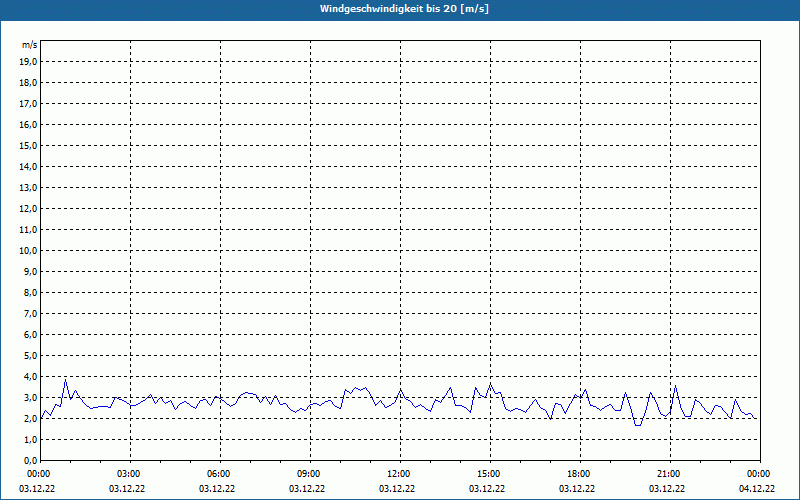This screenshot has height=500, width=800.
Task: Click the '06:00' time label
Action: point(220,474)
